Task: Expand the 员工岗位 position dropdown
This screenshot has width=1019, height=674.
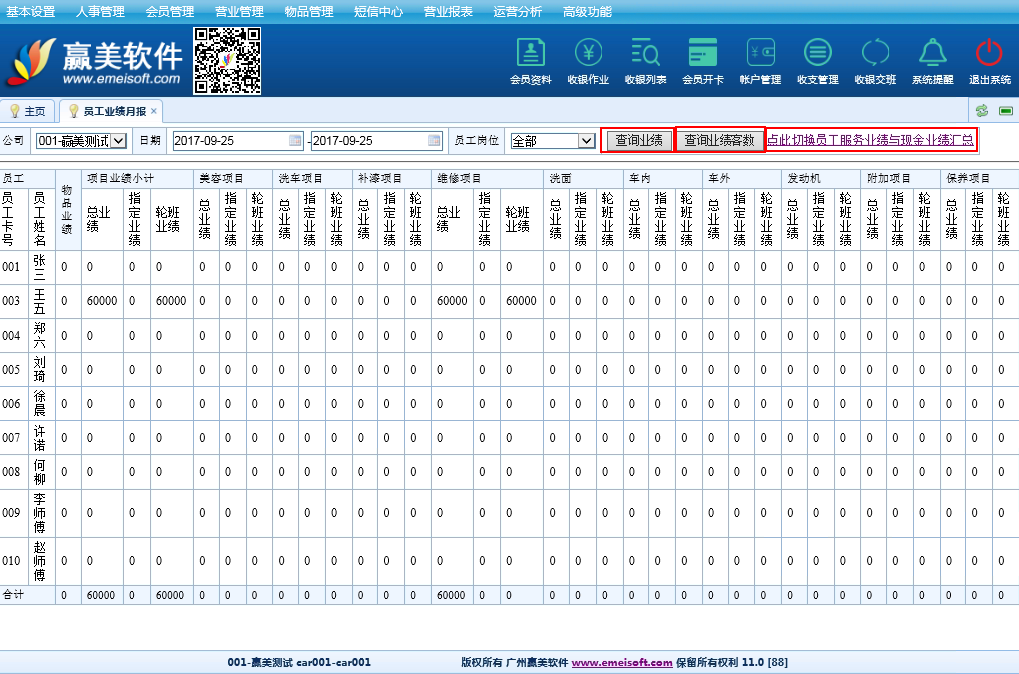Action: [x=586, y=141]
